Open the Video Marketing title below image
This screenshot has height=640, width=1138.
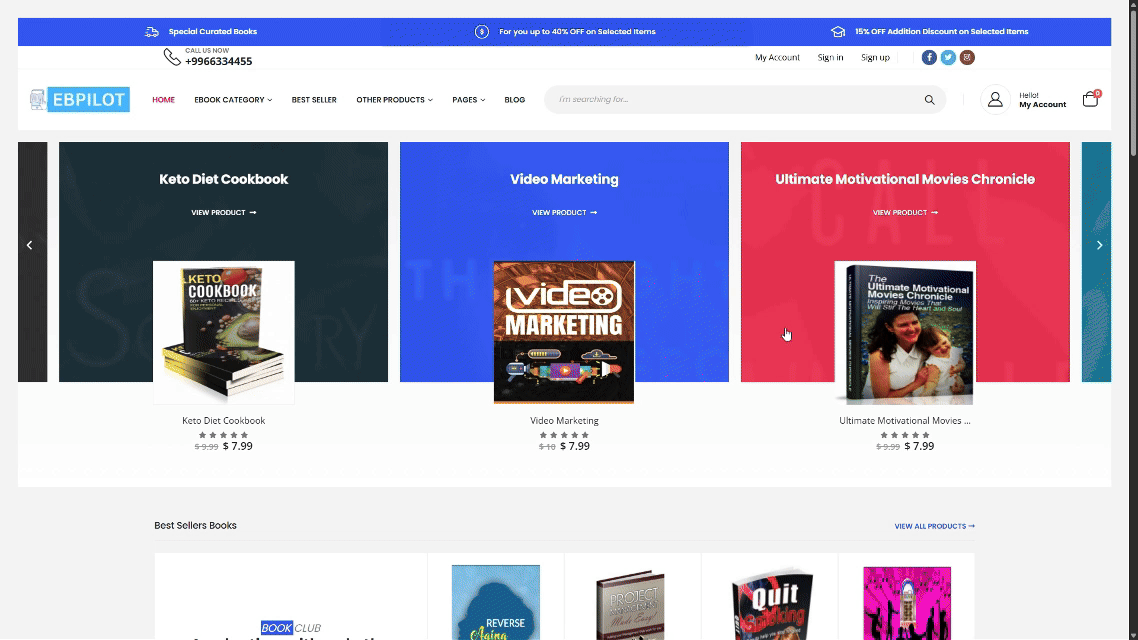(x=564, y=420)
